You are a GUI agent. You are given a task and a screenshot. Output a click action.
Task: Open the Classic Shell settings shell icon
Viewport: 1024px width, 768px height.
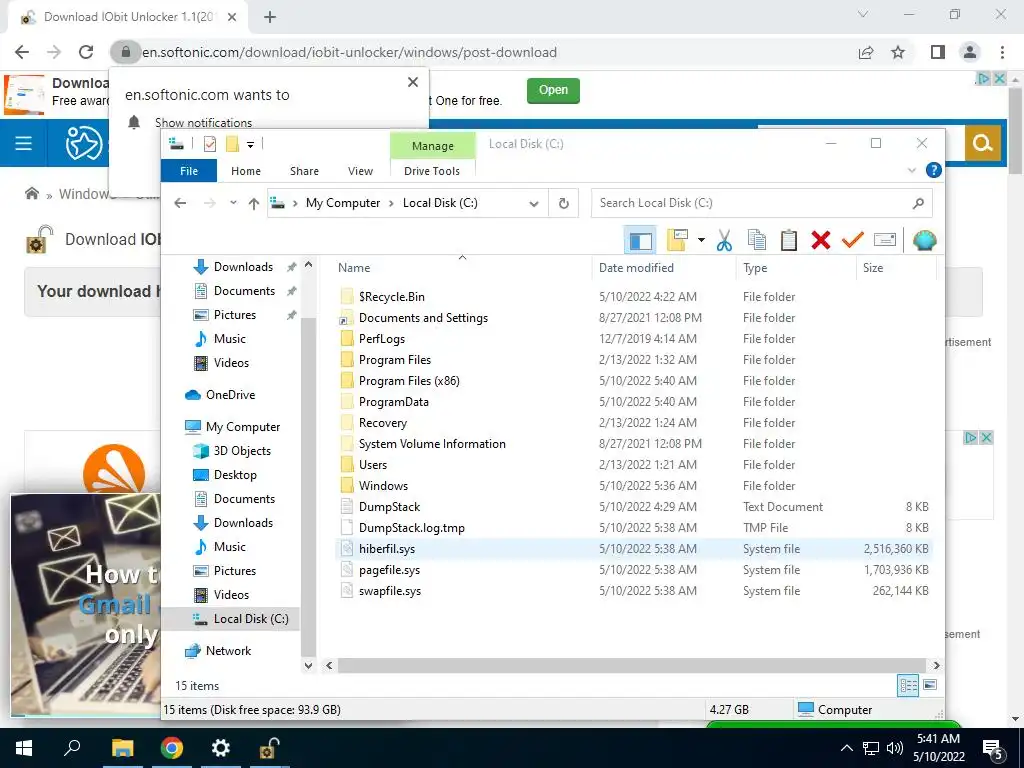click(924, 240)
